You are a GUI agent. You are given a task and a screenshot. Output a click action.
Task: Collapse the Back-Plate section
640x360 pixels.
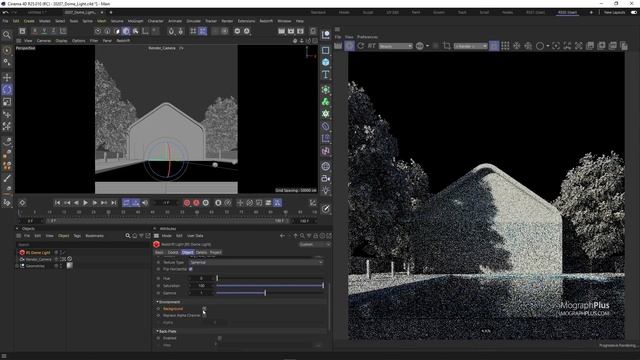pos(158,331)
